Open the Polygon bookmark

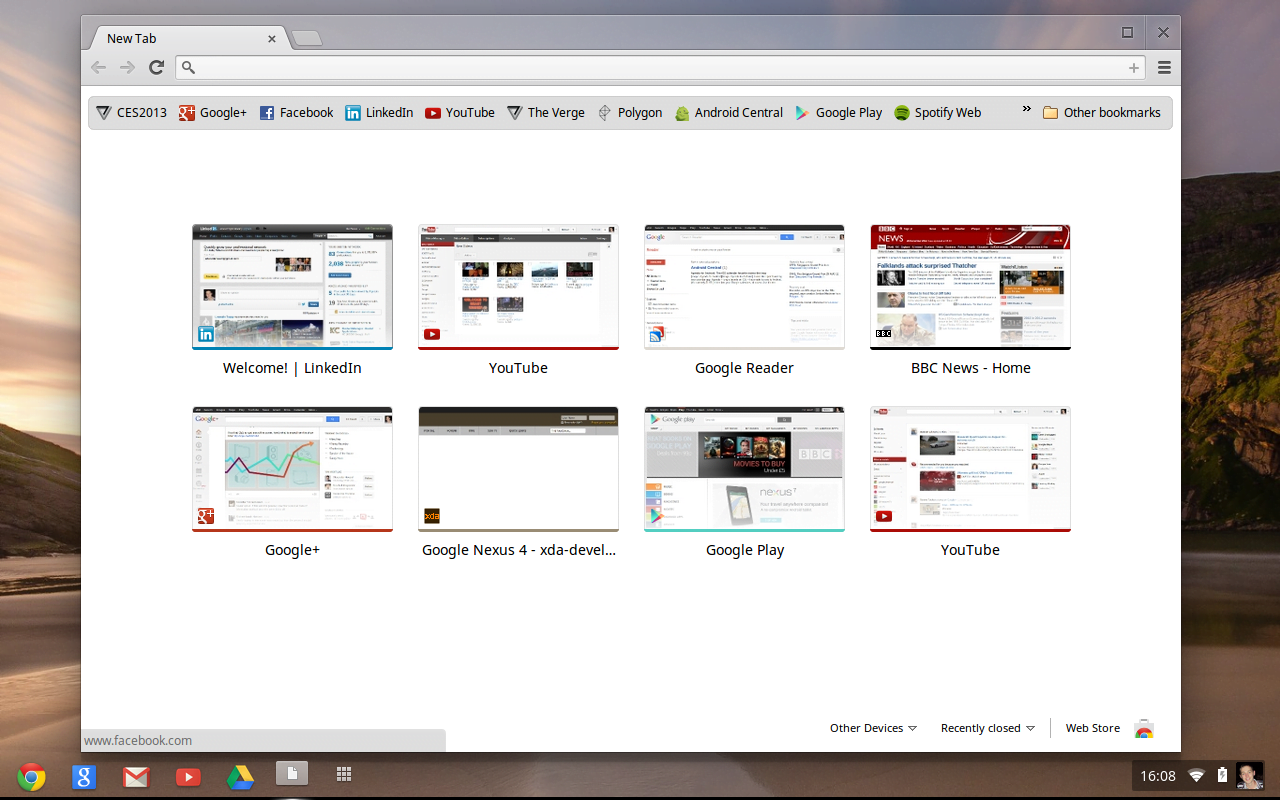point(630,113)
